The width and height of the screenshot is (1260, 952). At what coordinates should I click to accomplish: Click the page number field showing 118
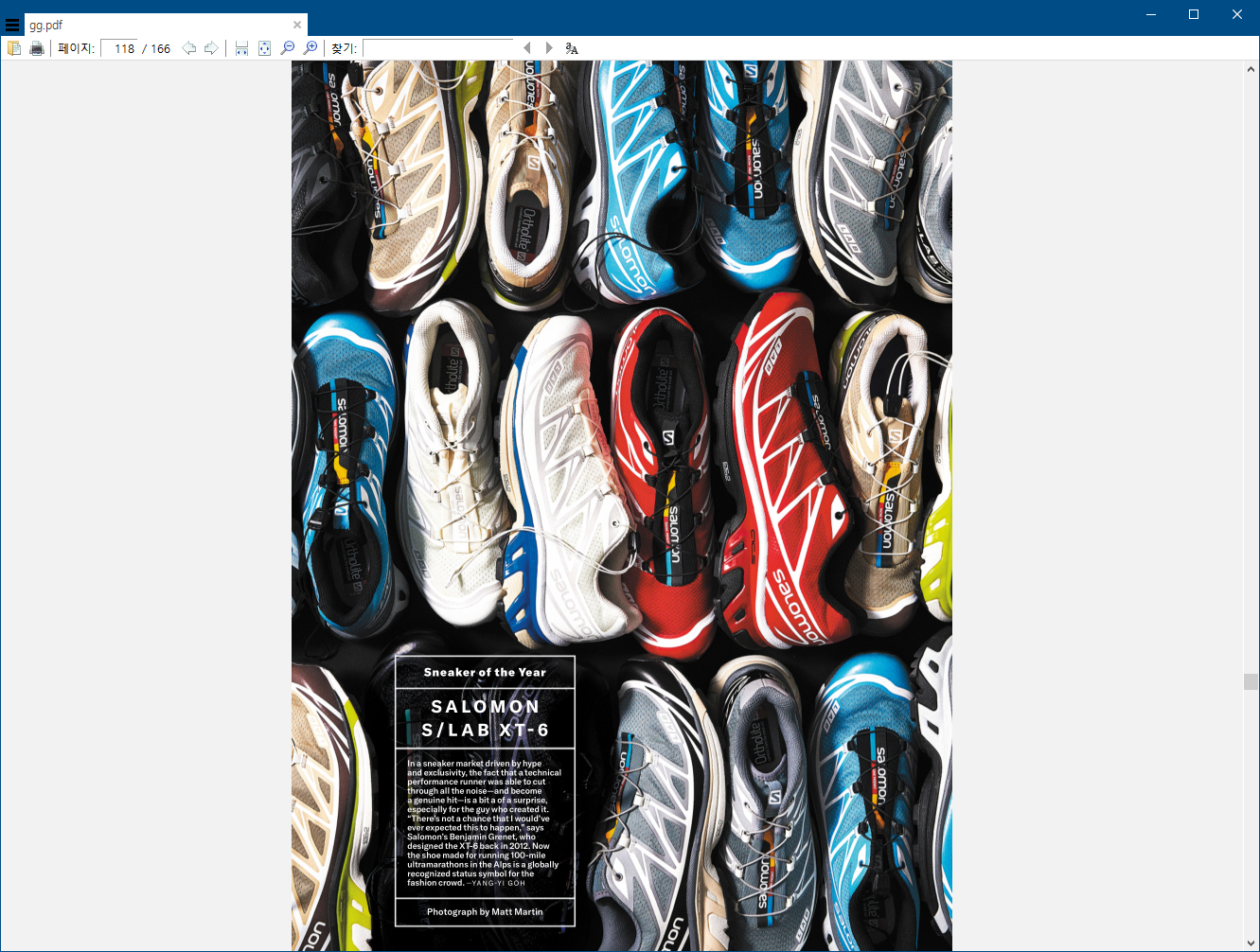click(119, 48)
